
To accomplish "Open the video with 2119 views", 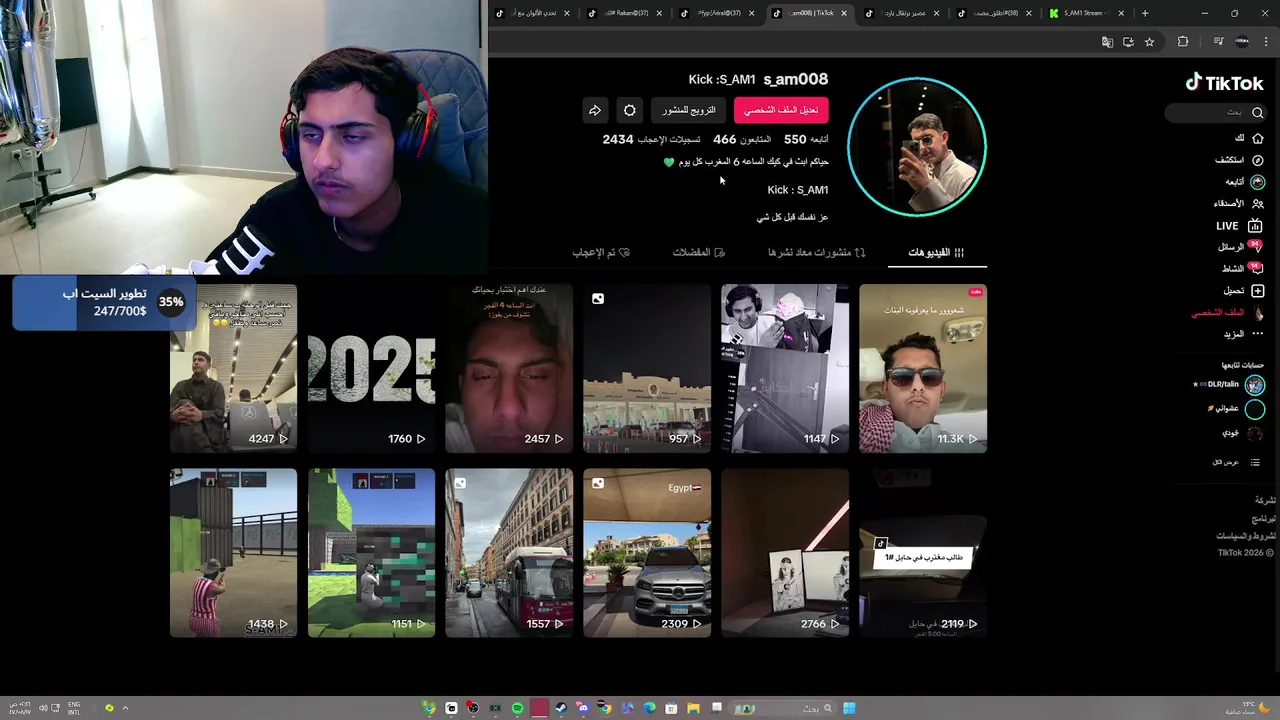I will (x=923, y=553).
